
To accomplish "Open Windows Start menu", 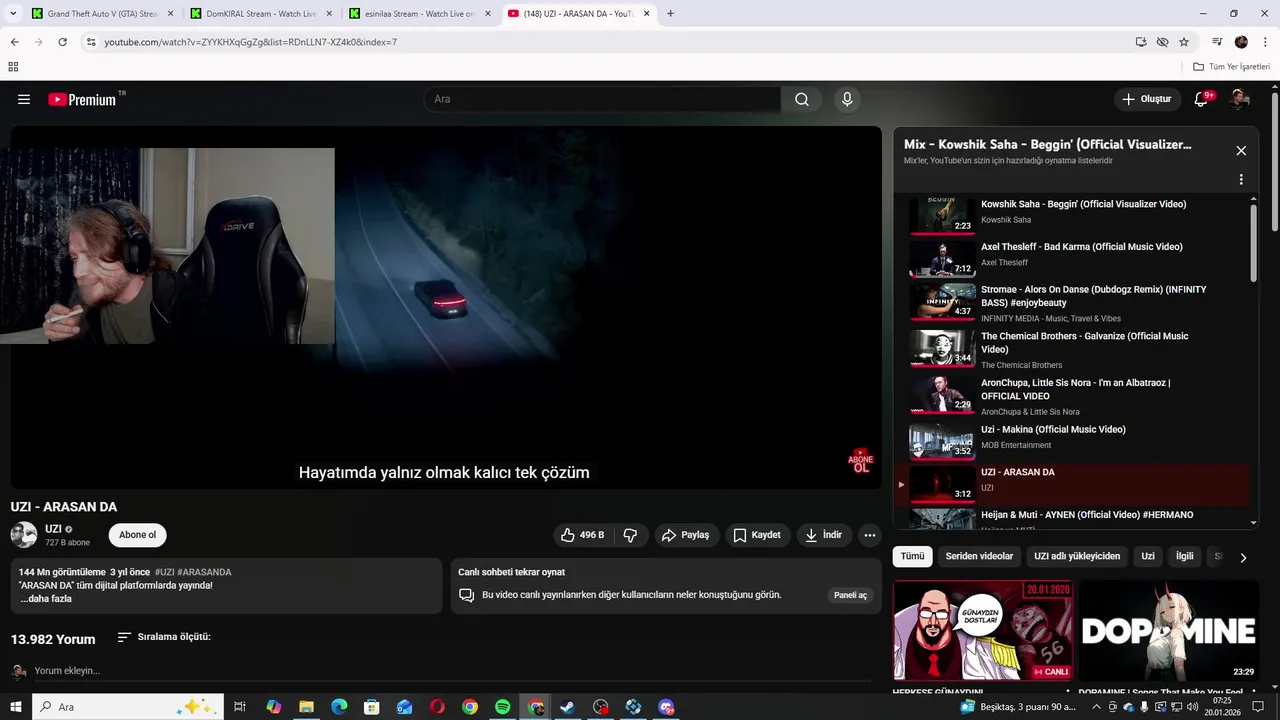I will [x=16, y=707].
